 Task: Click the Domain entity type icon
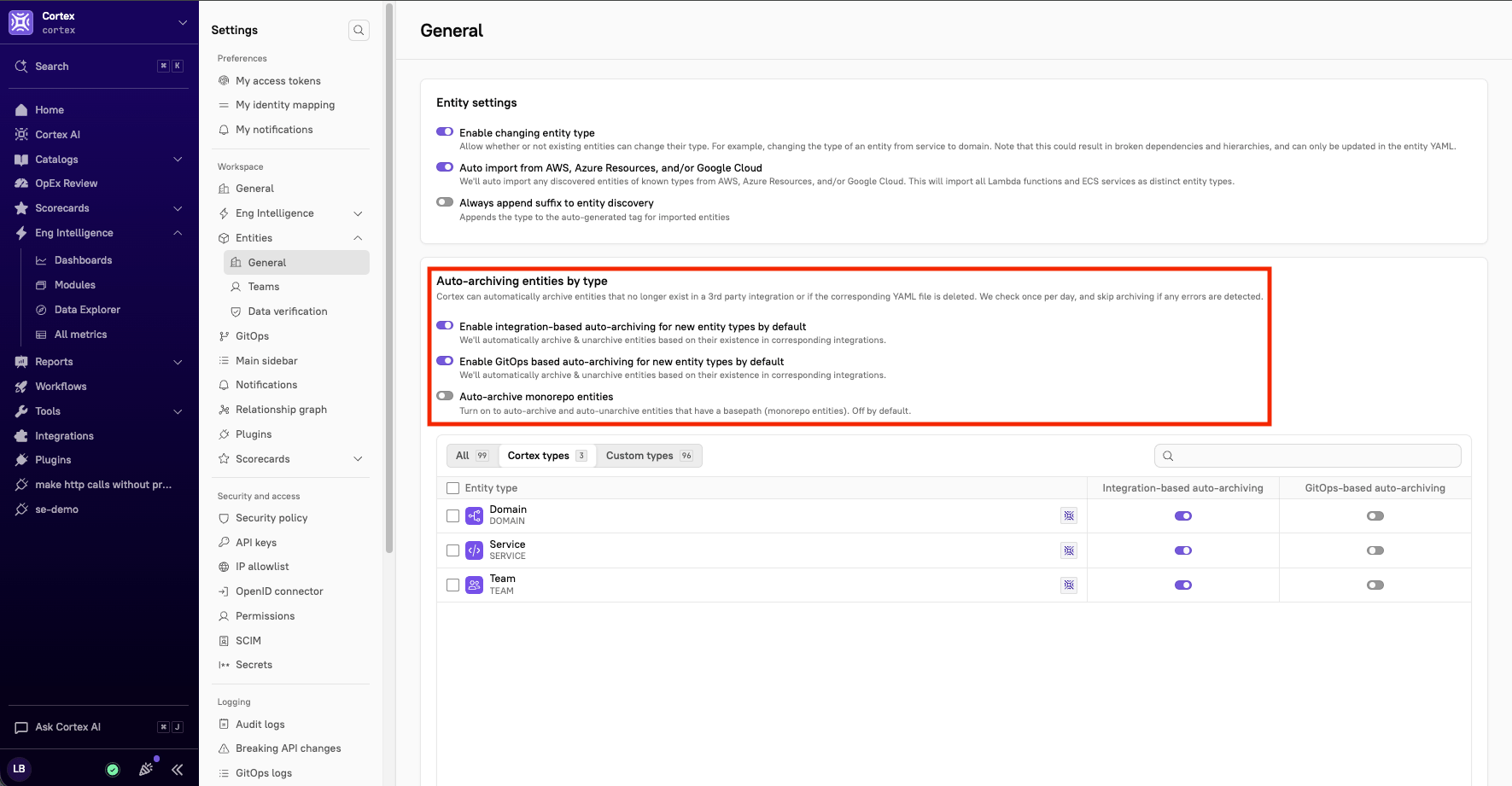point(474,515)
